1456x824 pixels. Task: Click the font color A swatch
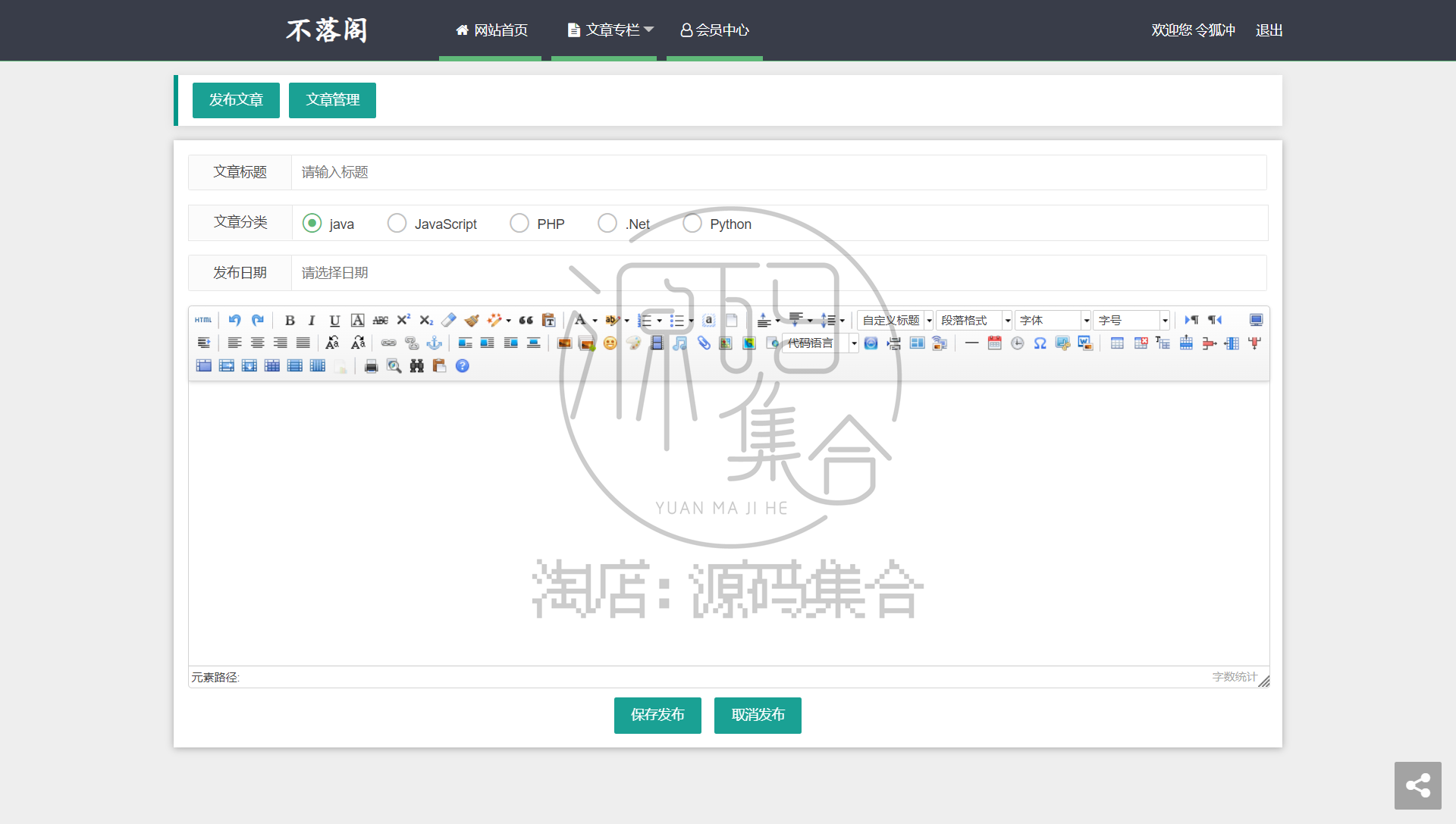580,321
